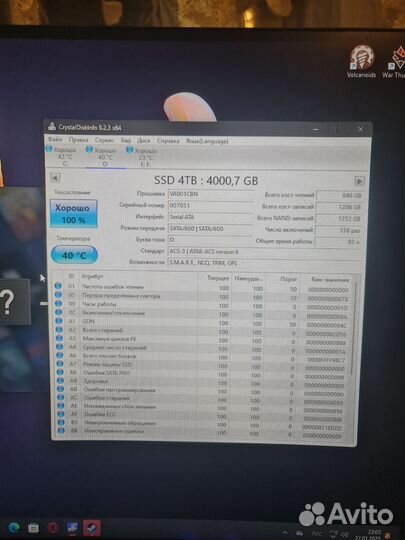This screenshot has width=405, height=540.
Task: Go to previous disk with left arrow
Action: point(55,178)
